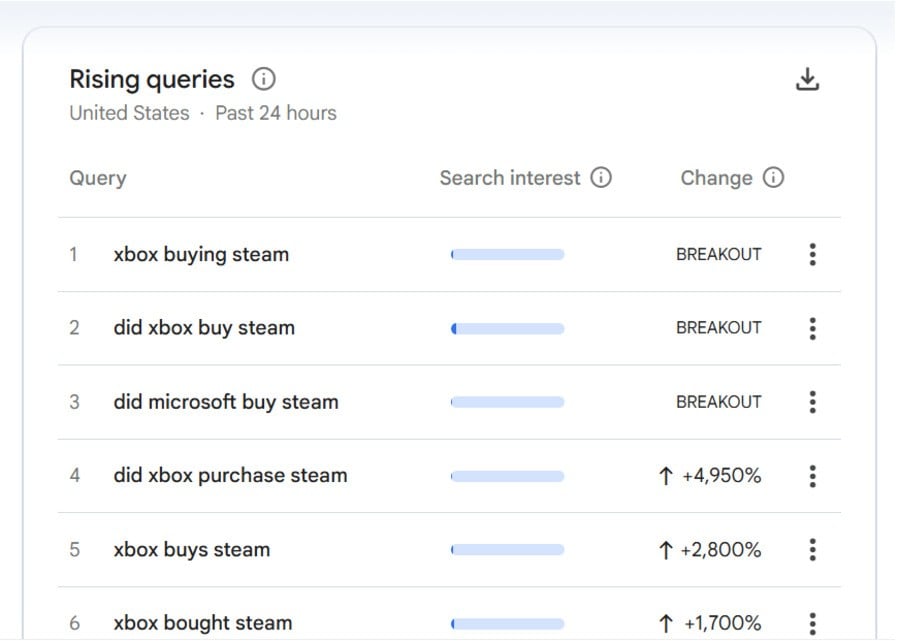Download the Rising queries data
The width and height of the screenshot is (900, 641).
pyautogui.click(x=807, y=80)
